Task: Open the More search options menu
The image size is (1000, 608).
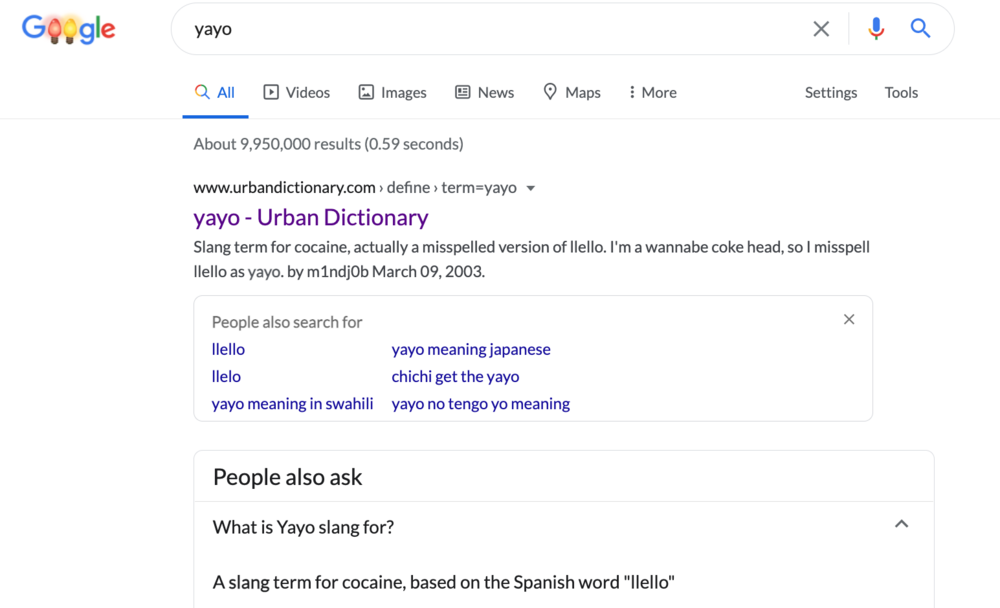Action: coord(652,93)
